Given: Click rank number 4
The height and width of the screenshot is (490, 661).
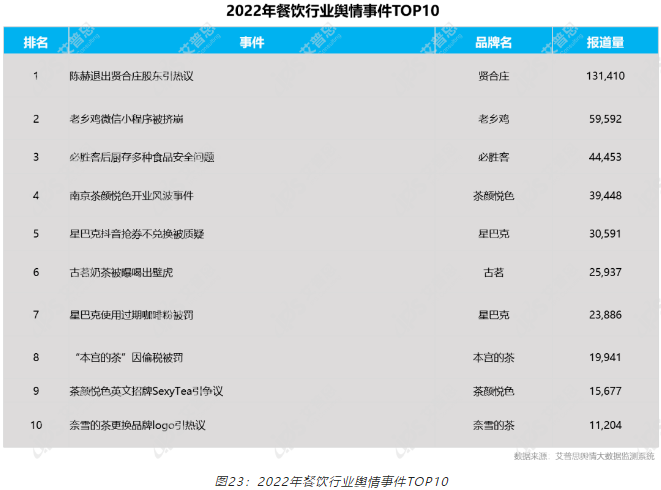Looking at the screenshot, I should (36, 195).
